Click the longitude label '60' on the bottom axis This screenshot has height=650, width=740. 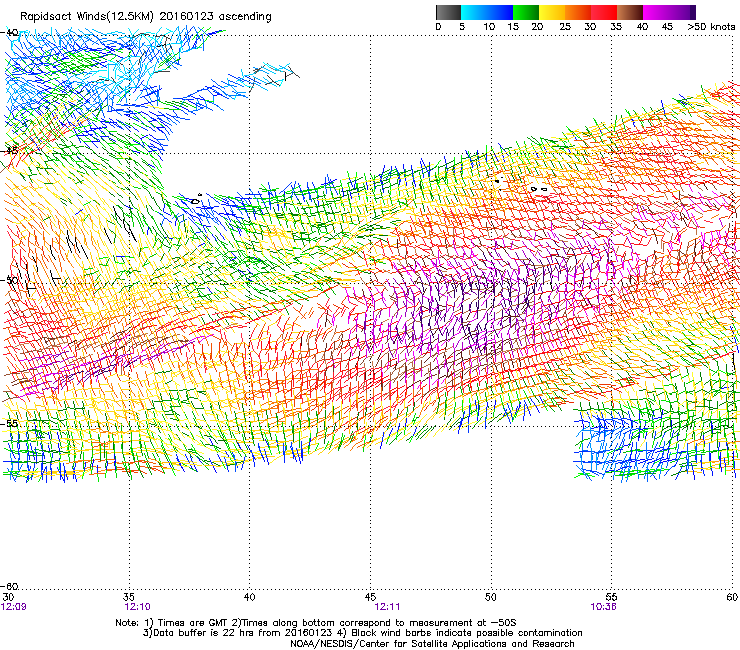[x=732, y=597]
